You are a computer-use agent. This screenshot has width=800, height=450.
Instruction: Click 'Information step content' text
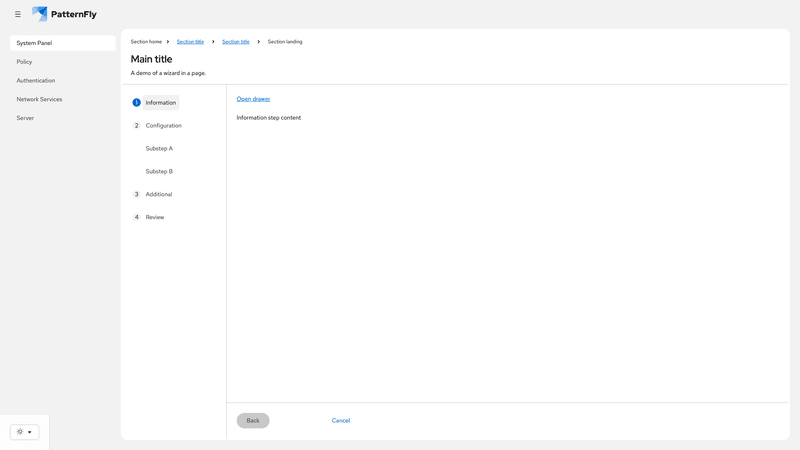tap(269, 118)
